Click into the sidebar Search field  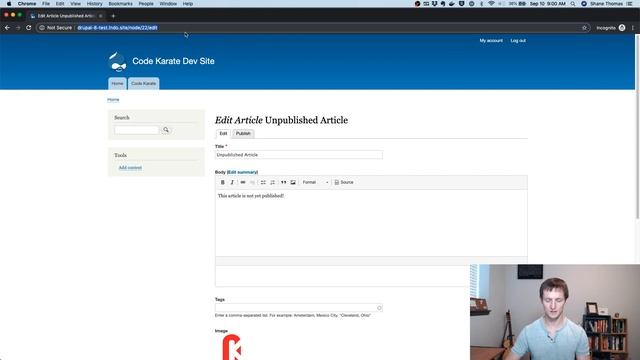(x=136, y=130)
